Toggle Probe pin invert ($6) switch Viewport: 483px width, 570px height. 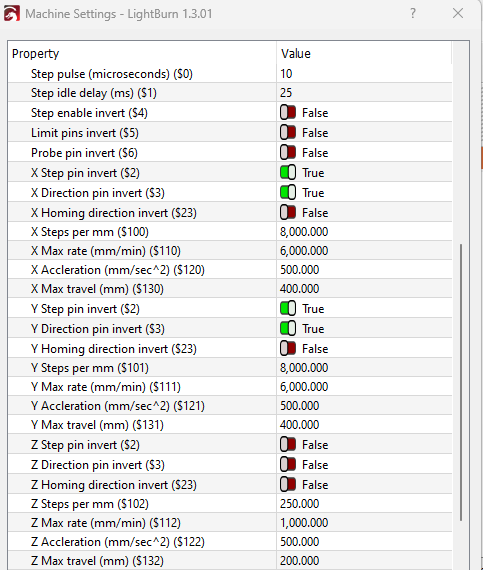pyautogui.click(x=288, y=152)
